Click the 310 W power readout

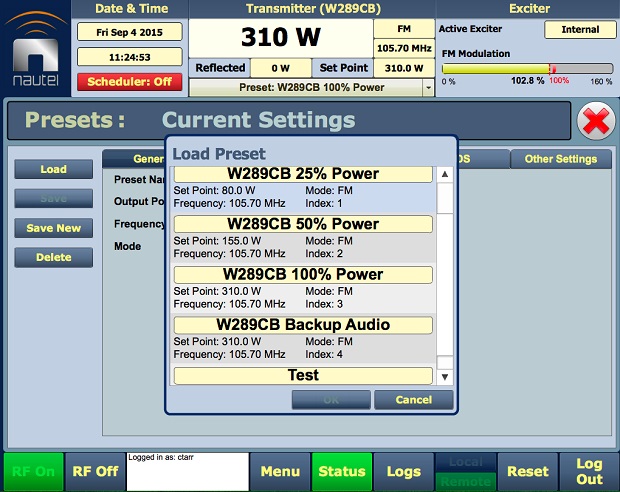point(281,38)
